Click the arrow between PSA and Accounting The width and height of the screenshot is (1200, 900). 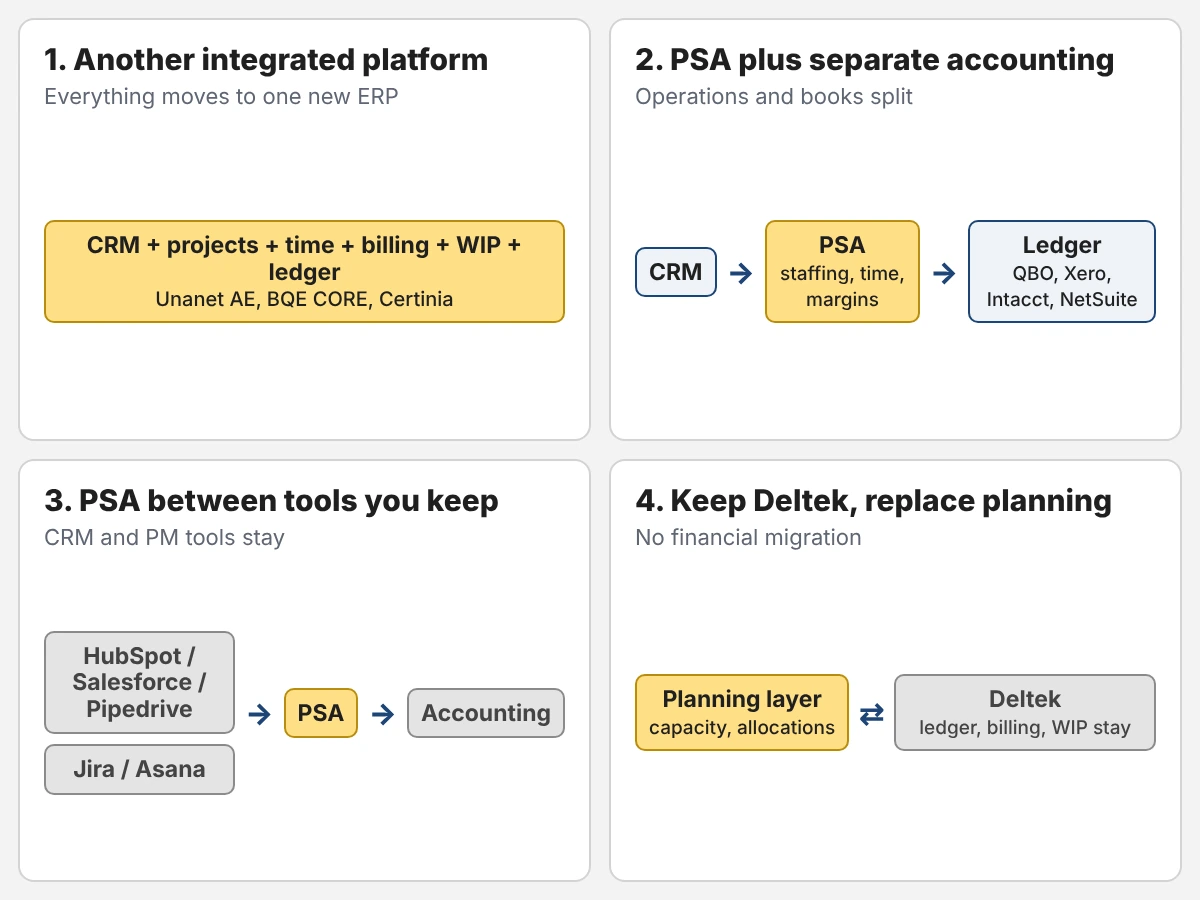(x=382, y=714)
